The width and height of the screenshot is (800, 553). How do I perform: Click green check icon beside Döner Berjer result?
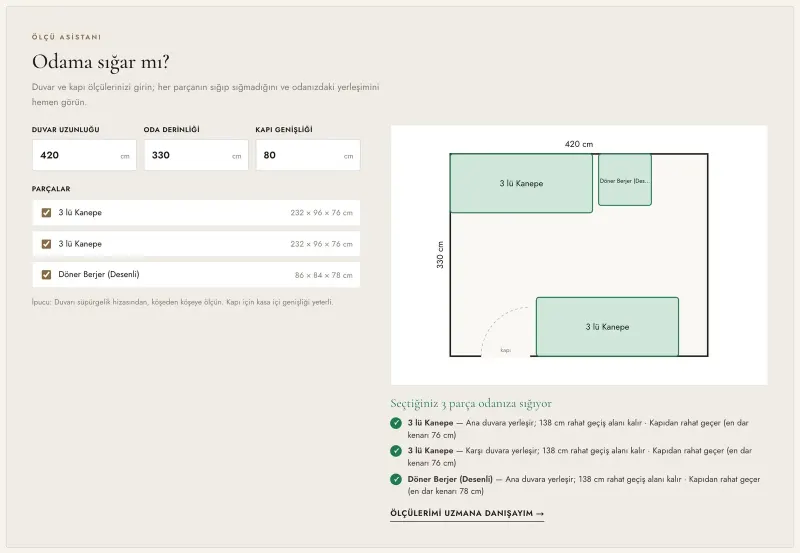[x=396, y=480]
